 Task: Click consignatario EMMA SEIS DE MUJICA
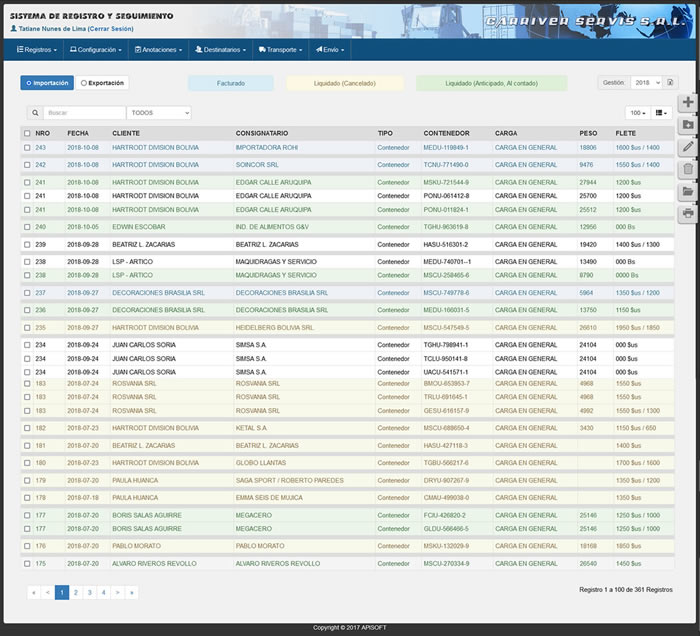pos(269,498)
